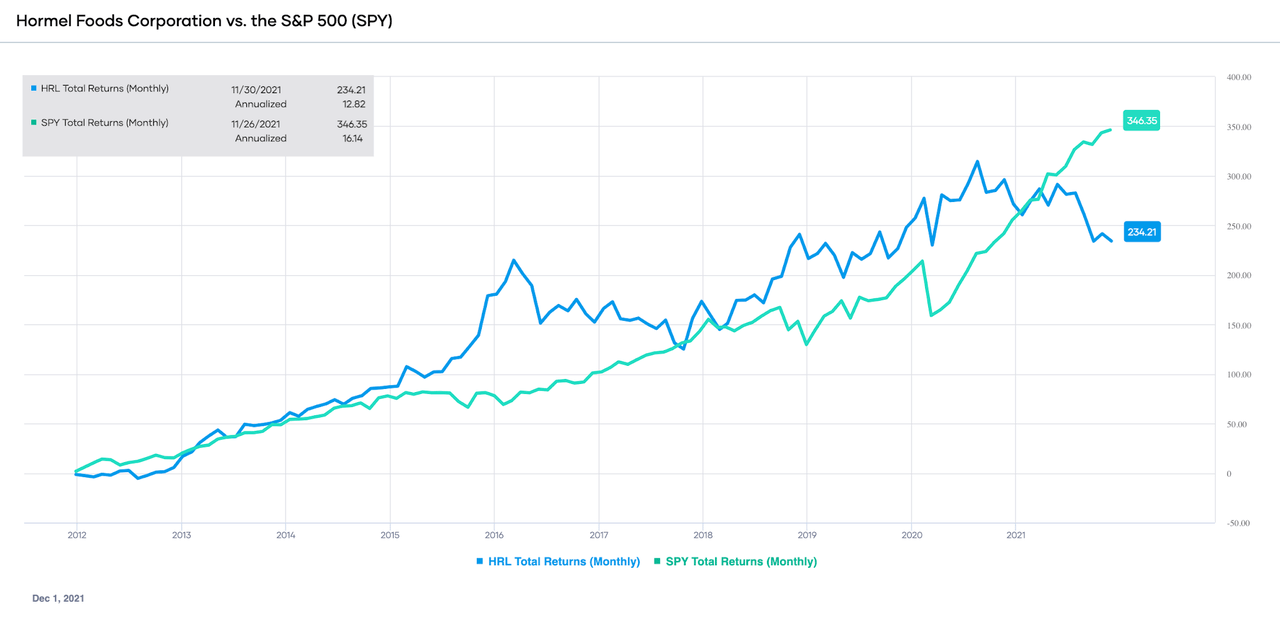Click the 12.82 annualized value

pos(354,104)
